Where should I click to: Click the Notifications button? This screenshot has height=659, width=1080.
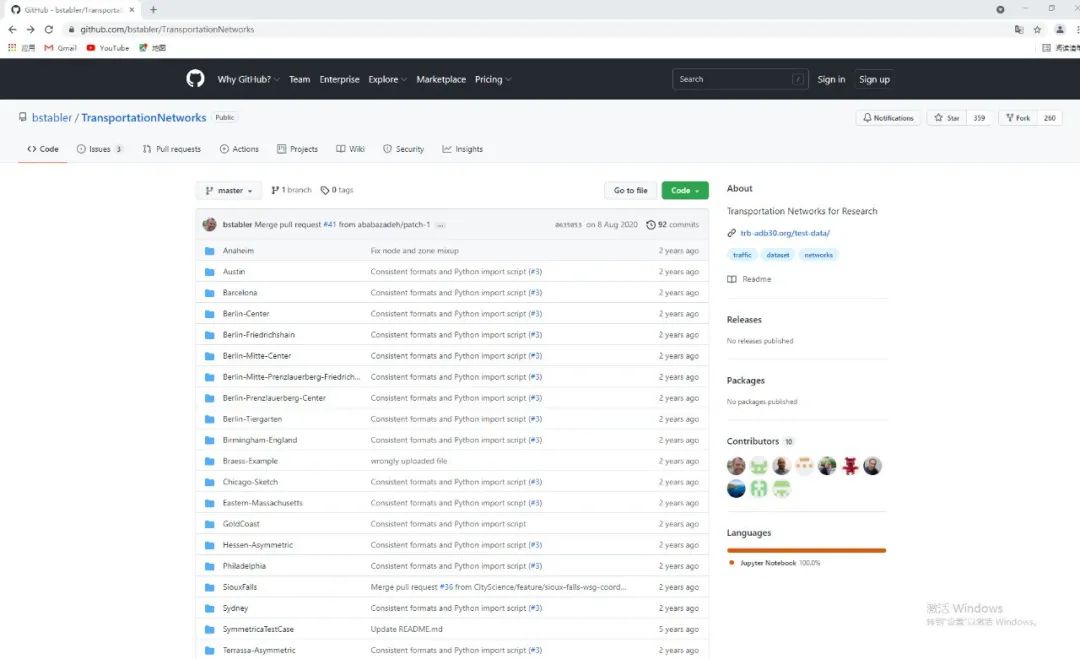point(888,118)
